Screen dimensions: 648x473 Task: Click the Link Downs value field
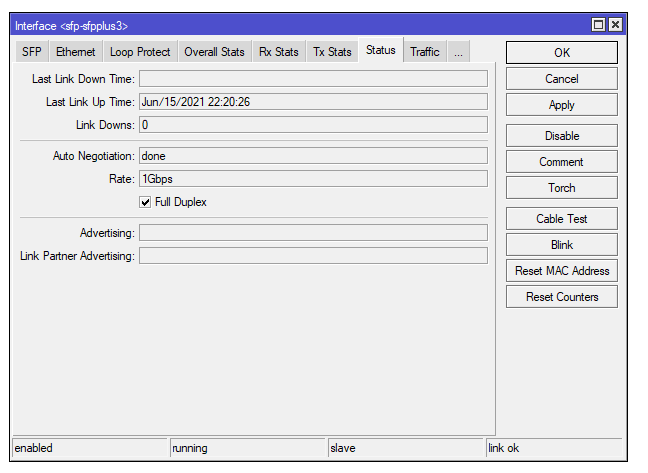tap(313, 125)
